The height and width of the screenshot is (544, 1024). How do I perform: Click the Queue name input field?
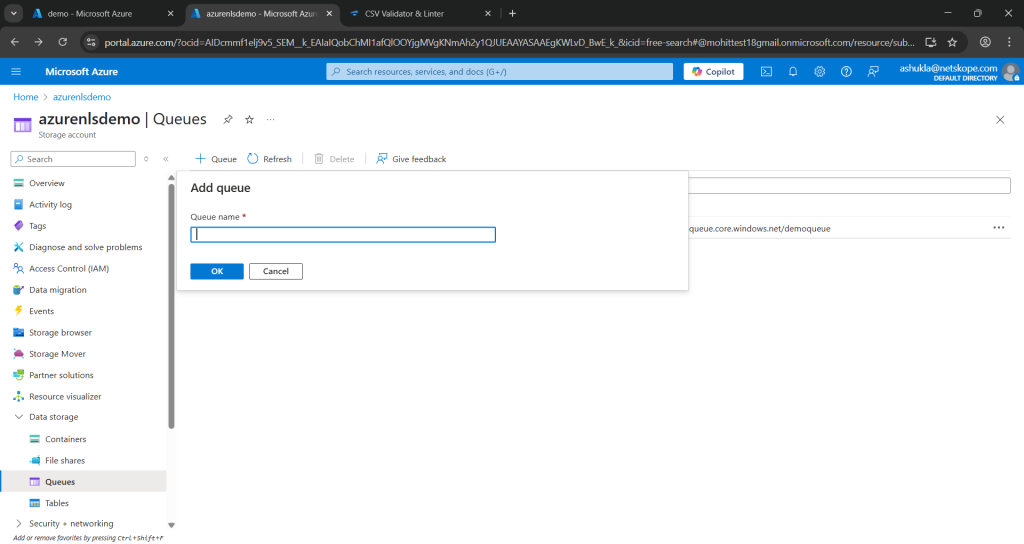pyautogui.click(x=343, y=234)
